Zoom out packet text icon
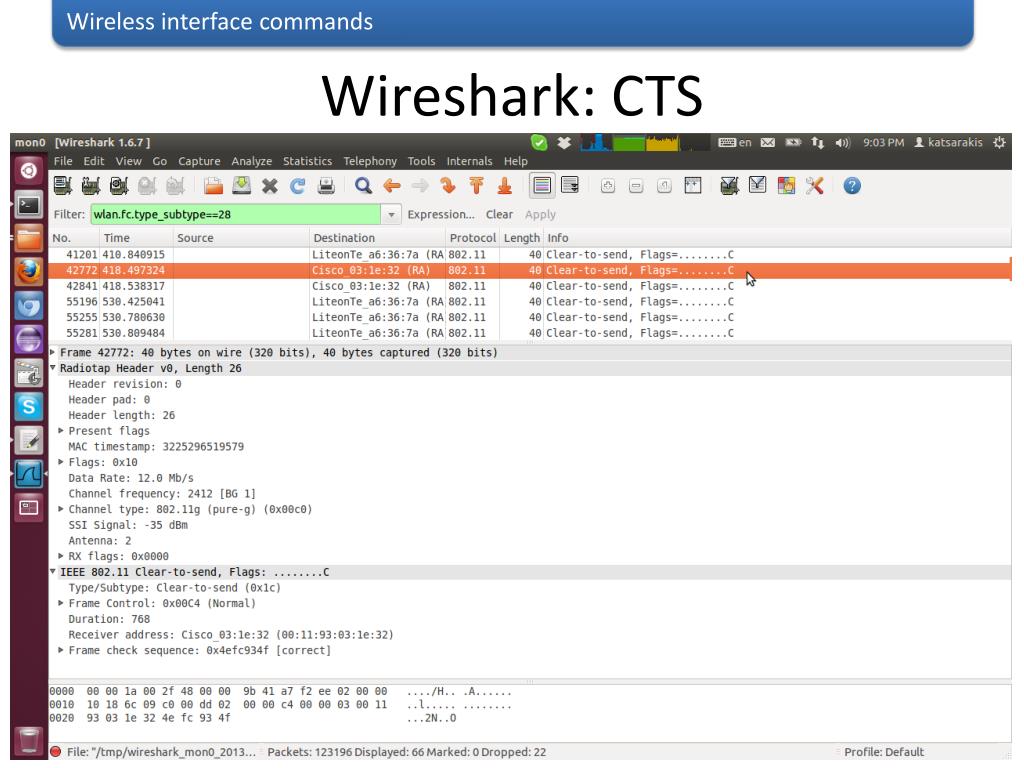This screenshot has height=768, width=1024. coord(636,186)
